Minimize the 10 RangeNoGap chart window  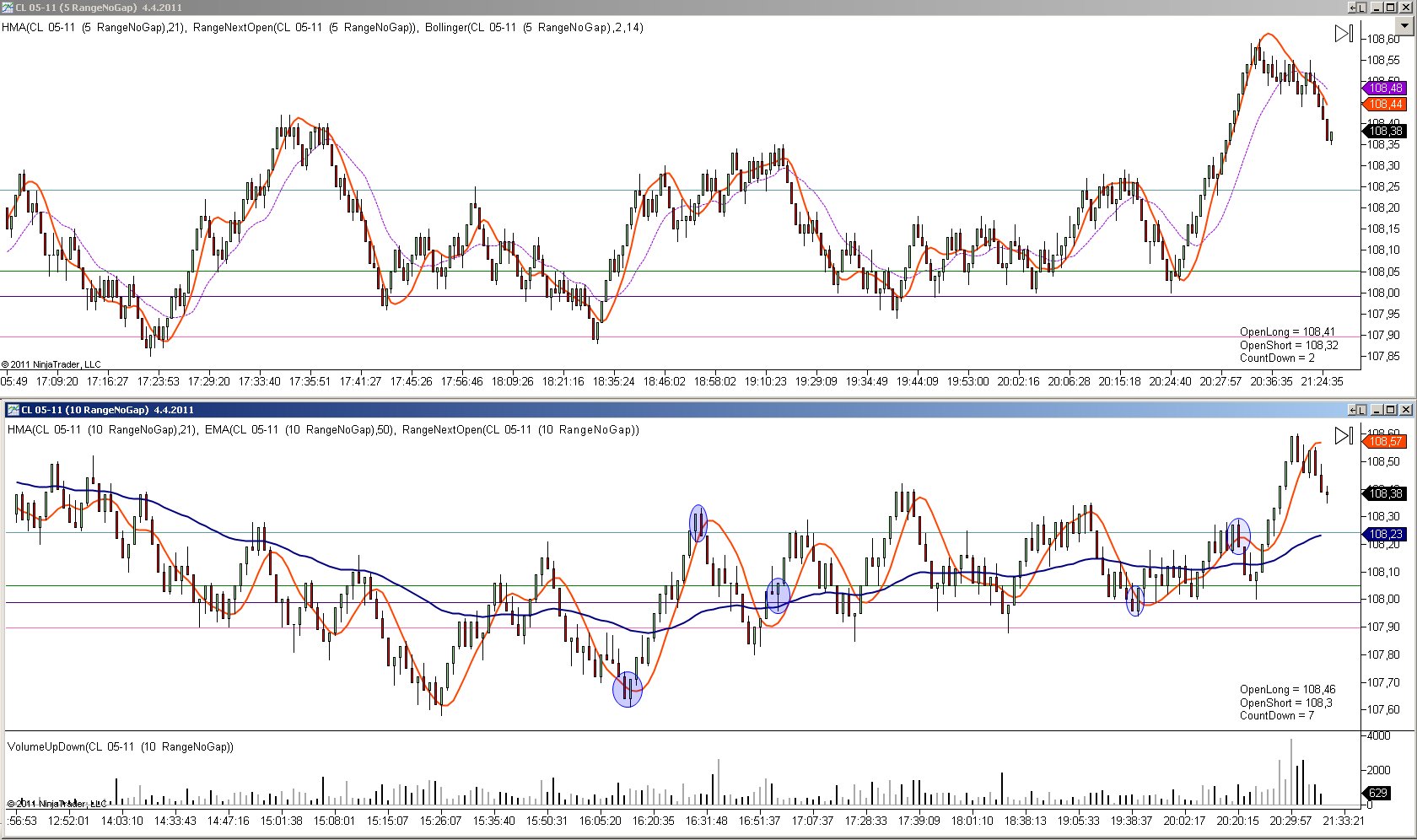pos(1377,410)
